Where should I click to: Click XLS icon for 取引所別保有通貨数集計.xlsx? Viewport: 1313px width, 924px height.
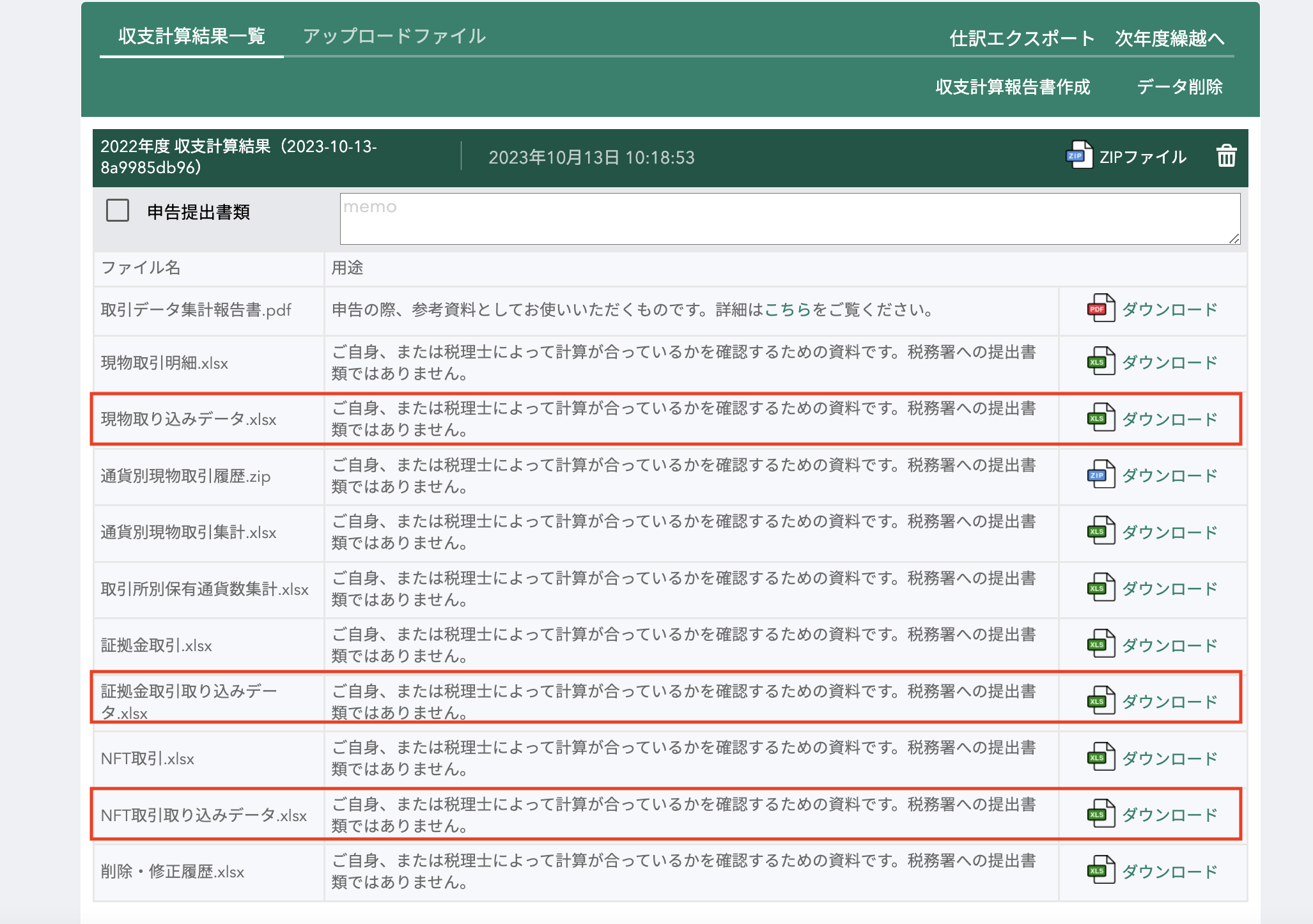click(x=1101, y=588)
